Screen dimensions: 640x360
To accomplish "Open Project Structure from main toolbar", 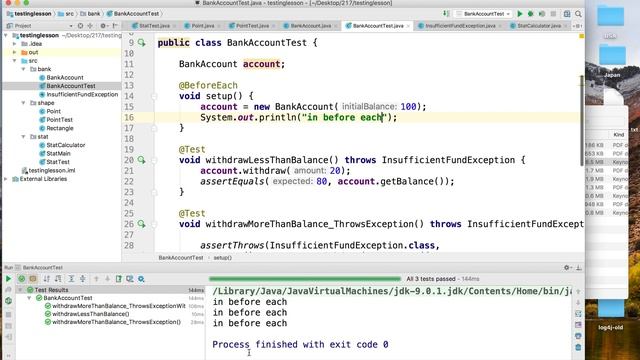I will (x=567, y=14).
